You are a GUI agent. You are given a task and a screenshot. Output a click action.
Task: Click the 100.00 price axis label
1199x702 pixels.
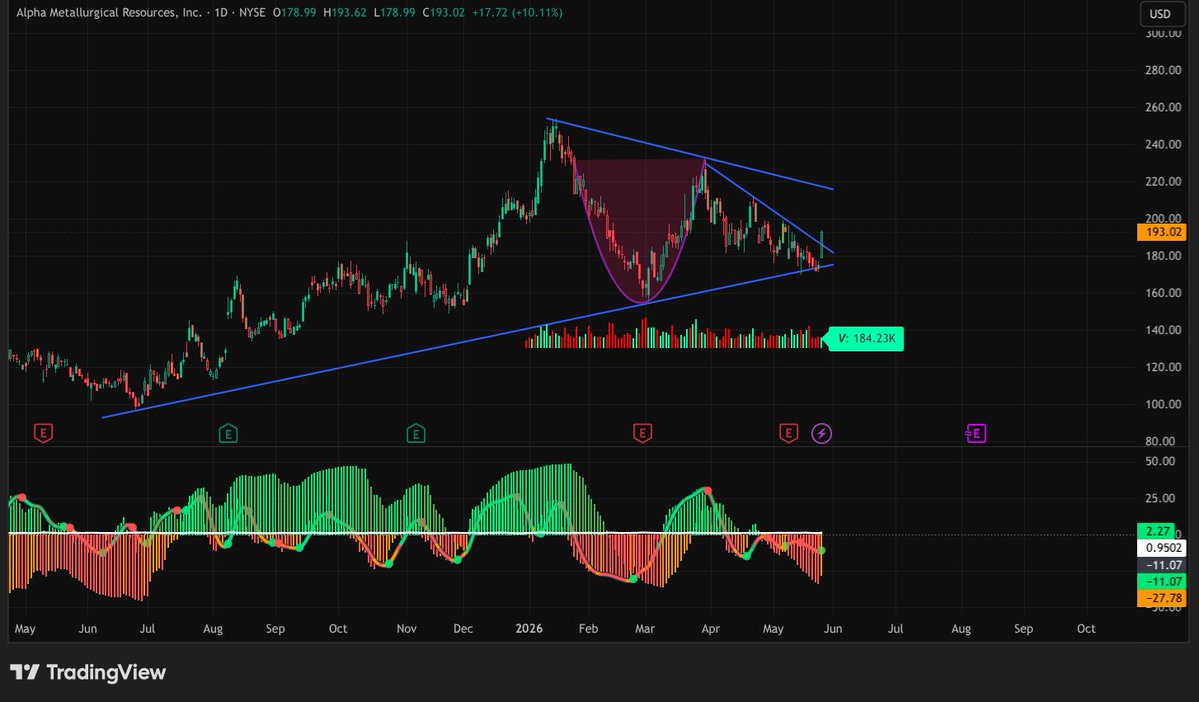[x=1163, y=404]
